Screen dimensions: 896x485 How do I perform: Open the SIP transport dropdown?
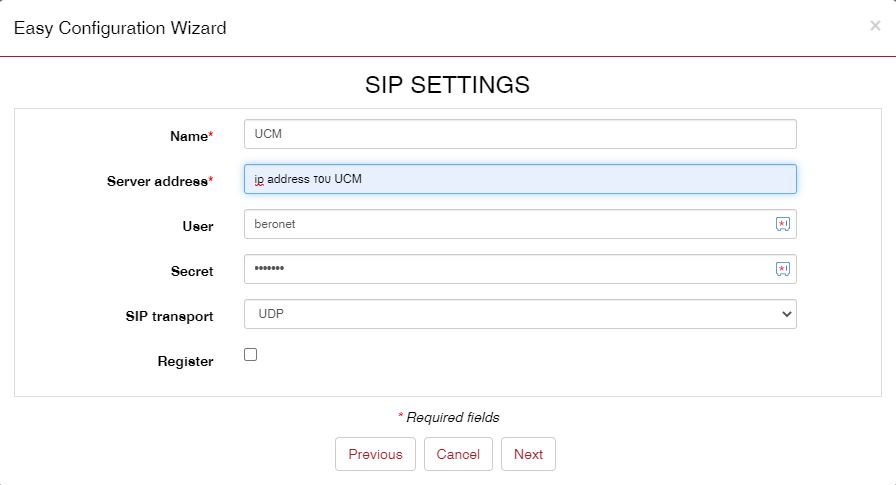point(520,314)
